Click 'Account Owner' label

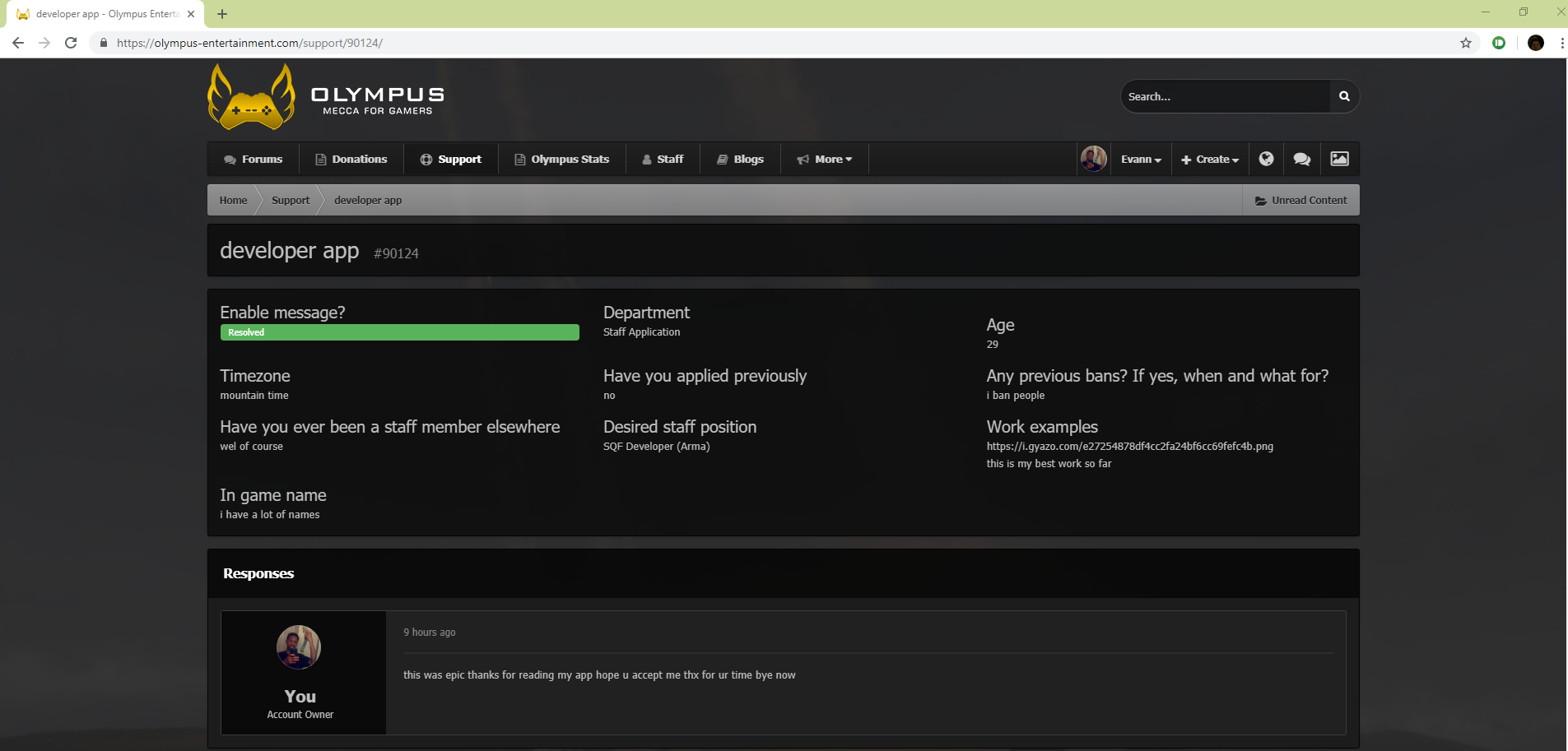tap(300, 715)
